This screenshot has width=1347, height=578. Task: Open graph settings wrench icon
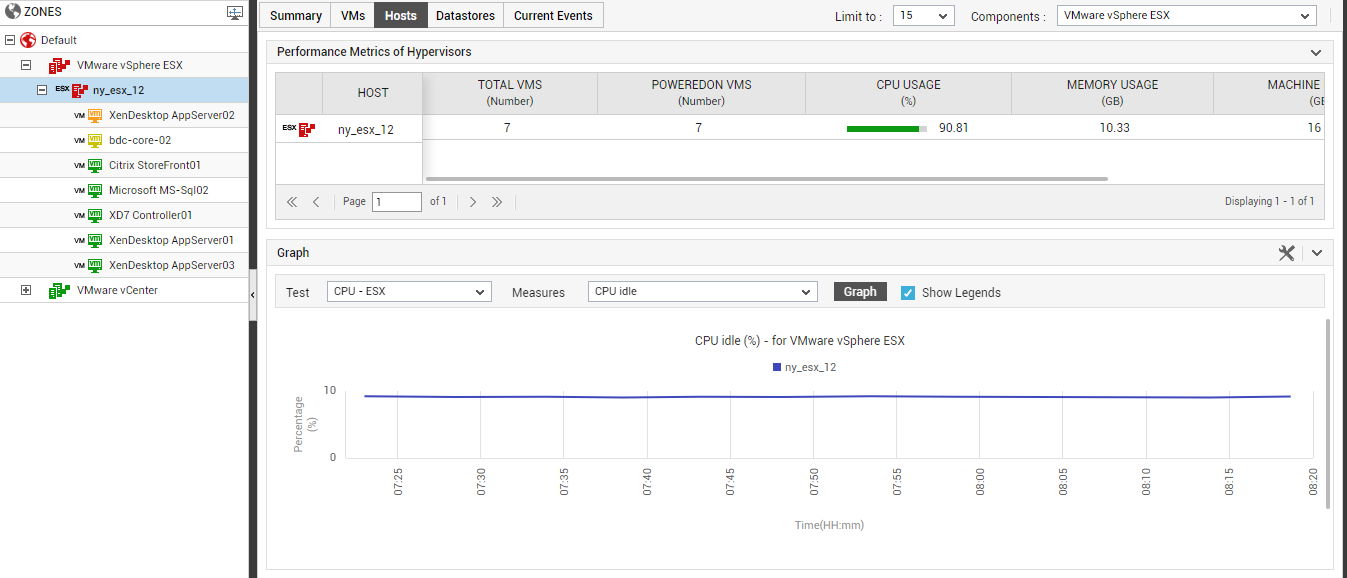1287,253
